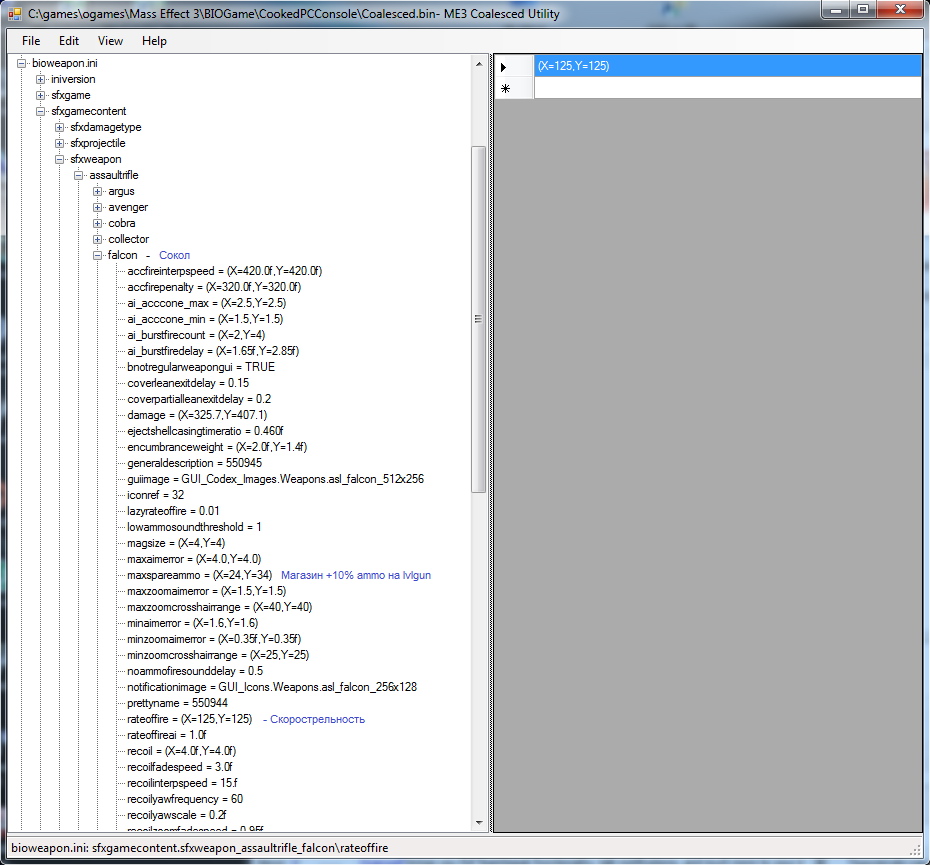
Task: Select the ejectshellcasingtimeratio entry
Action: point(205,431)
